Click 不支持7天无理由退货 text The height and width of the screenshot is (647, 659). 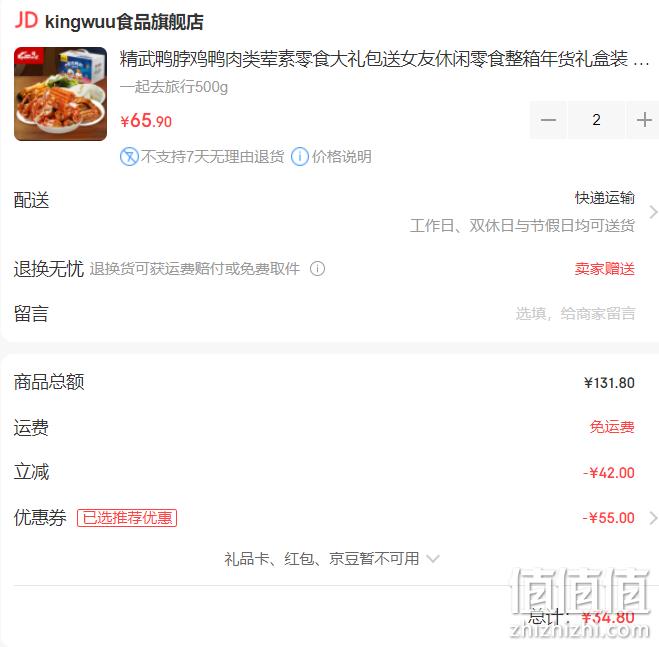pos(213,157)
